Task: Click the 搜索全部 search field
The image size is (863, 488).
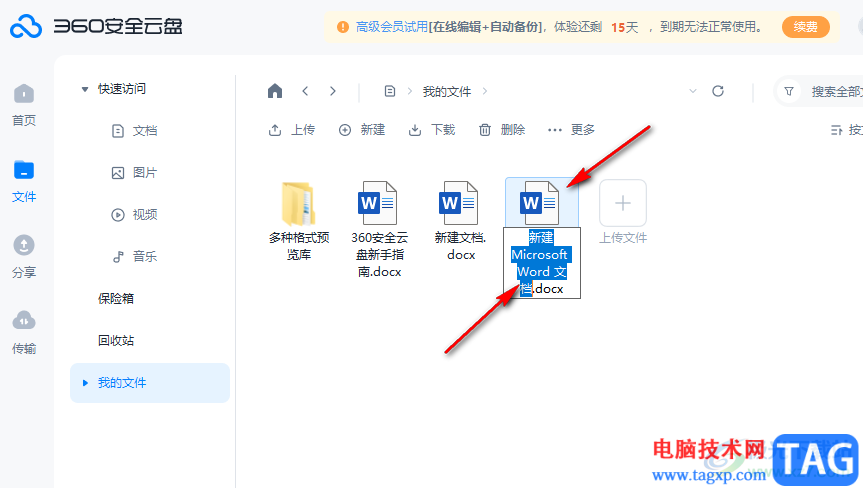Action: [836, 91]
